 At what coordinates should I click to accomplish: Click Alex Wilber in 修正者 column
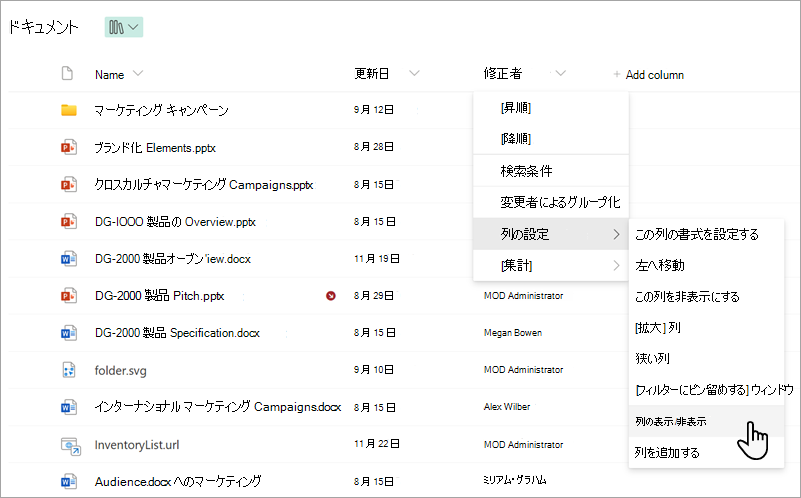(507, 407)
